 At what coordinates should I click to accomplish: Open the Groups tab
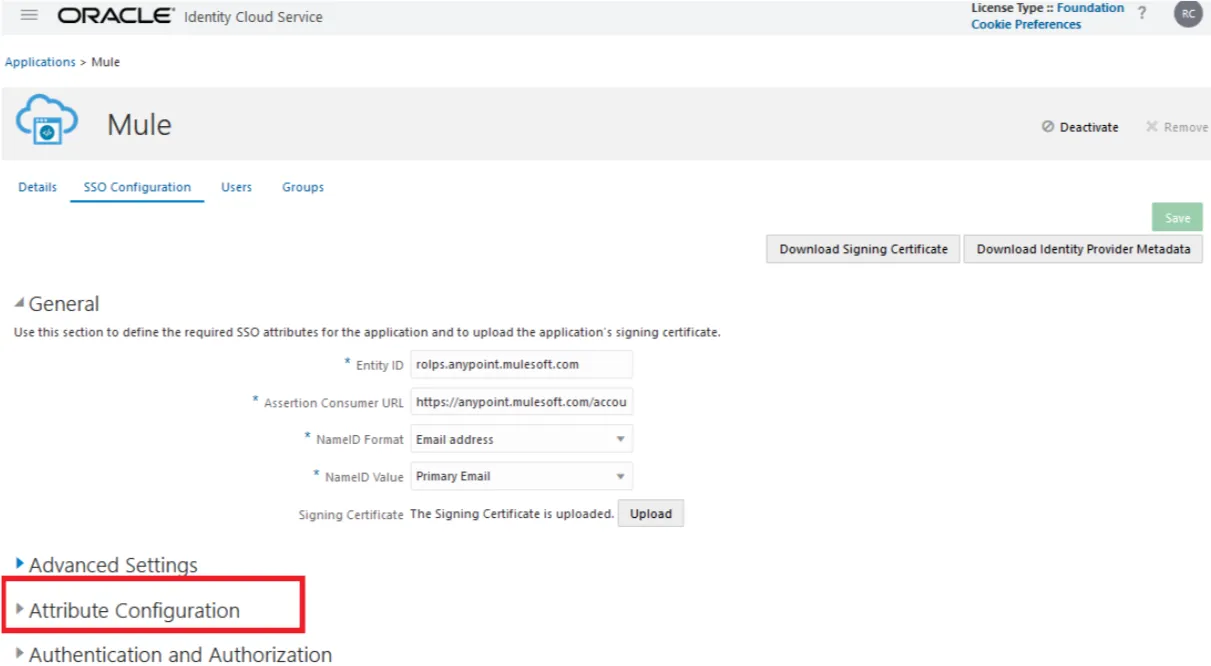click(303, 187)
